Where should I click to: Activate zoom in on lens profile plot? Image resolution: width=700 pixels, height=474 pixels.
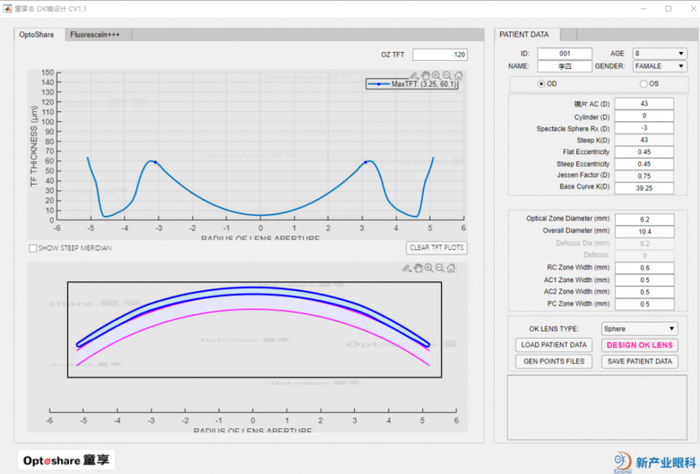click(x=429, y=268)
